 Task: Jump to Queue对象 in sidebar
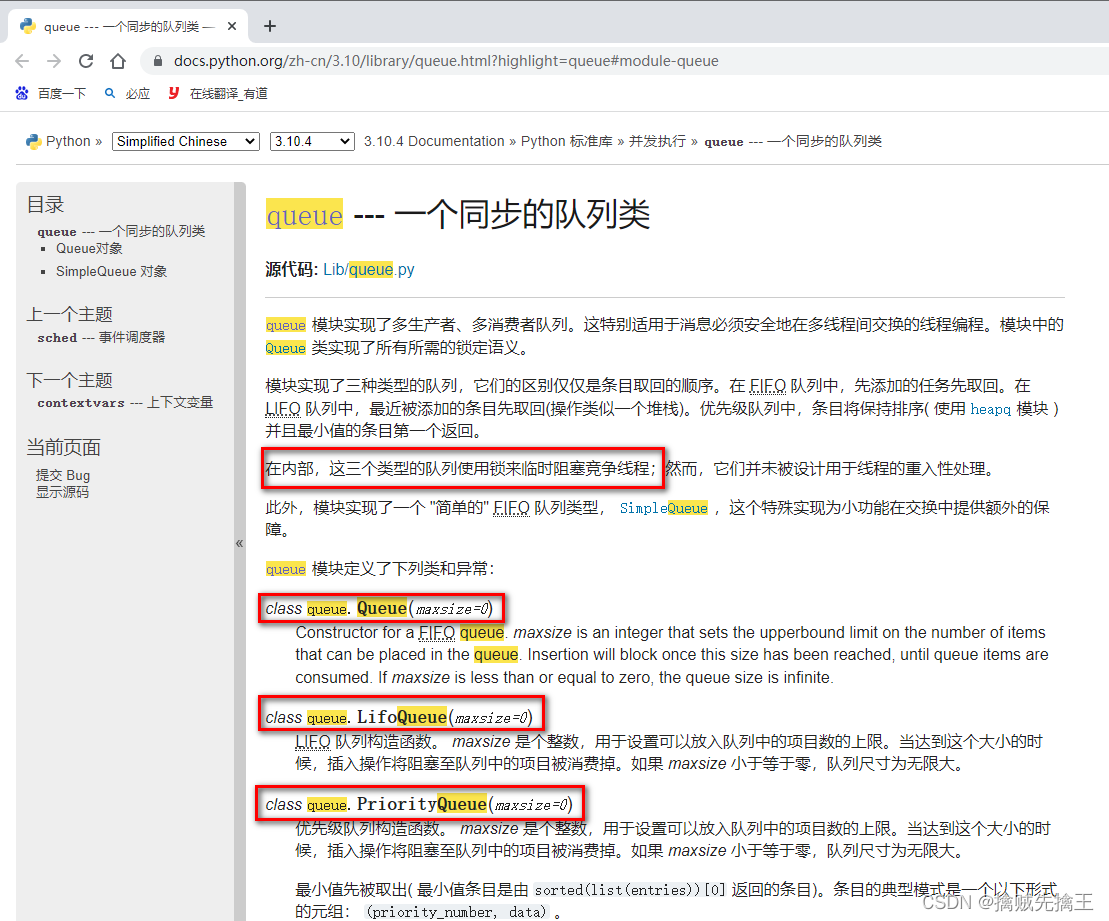click(89, 248)
